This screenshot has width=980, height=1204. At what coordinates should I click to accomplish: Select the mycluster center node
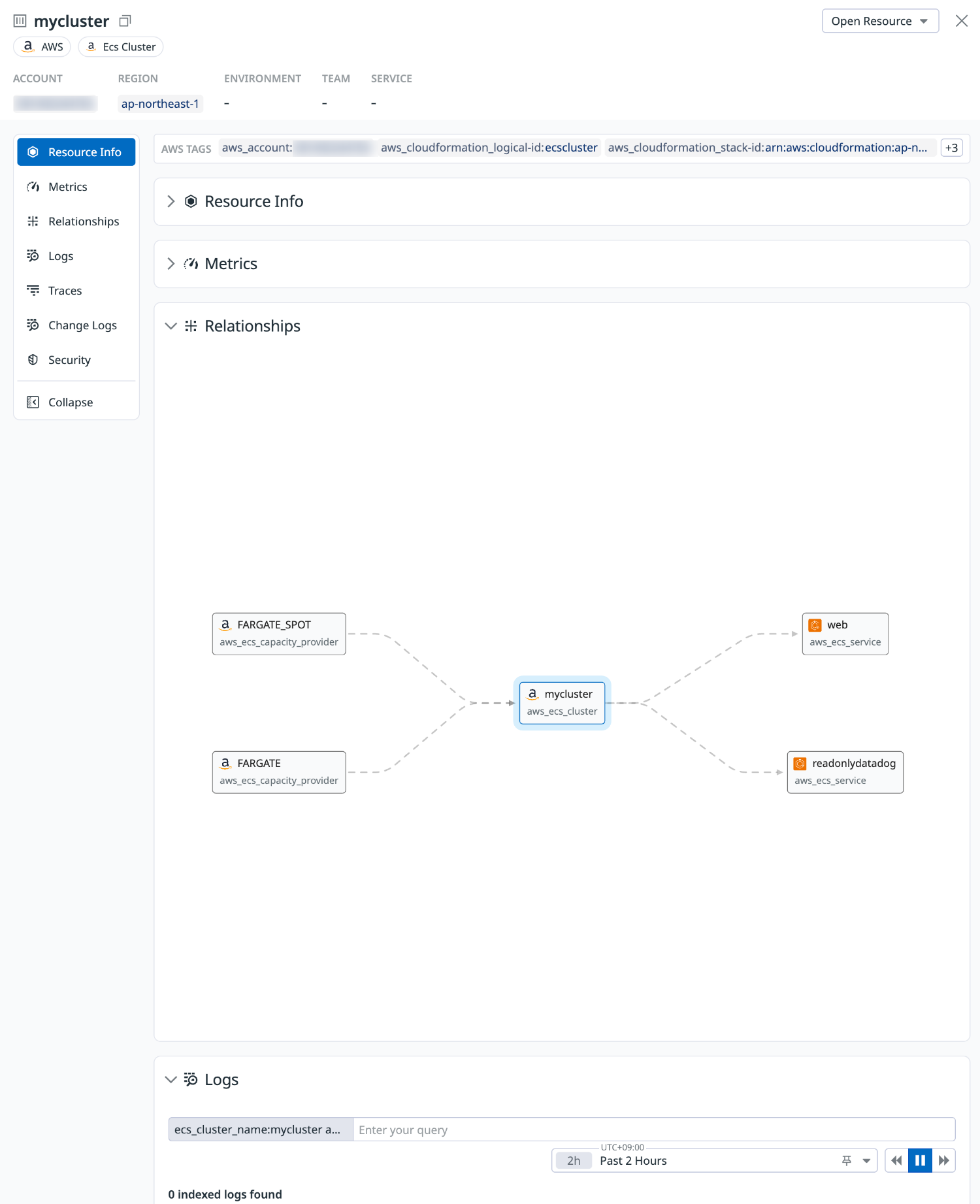[x=563, y=703]
